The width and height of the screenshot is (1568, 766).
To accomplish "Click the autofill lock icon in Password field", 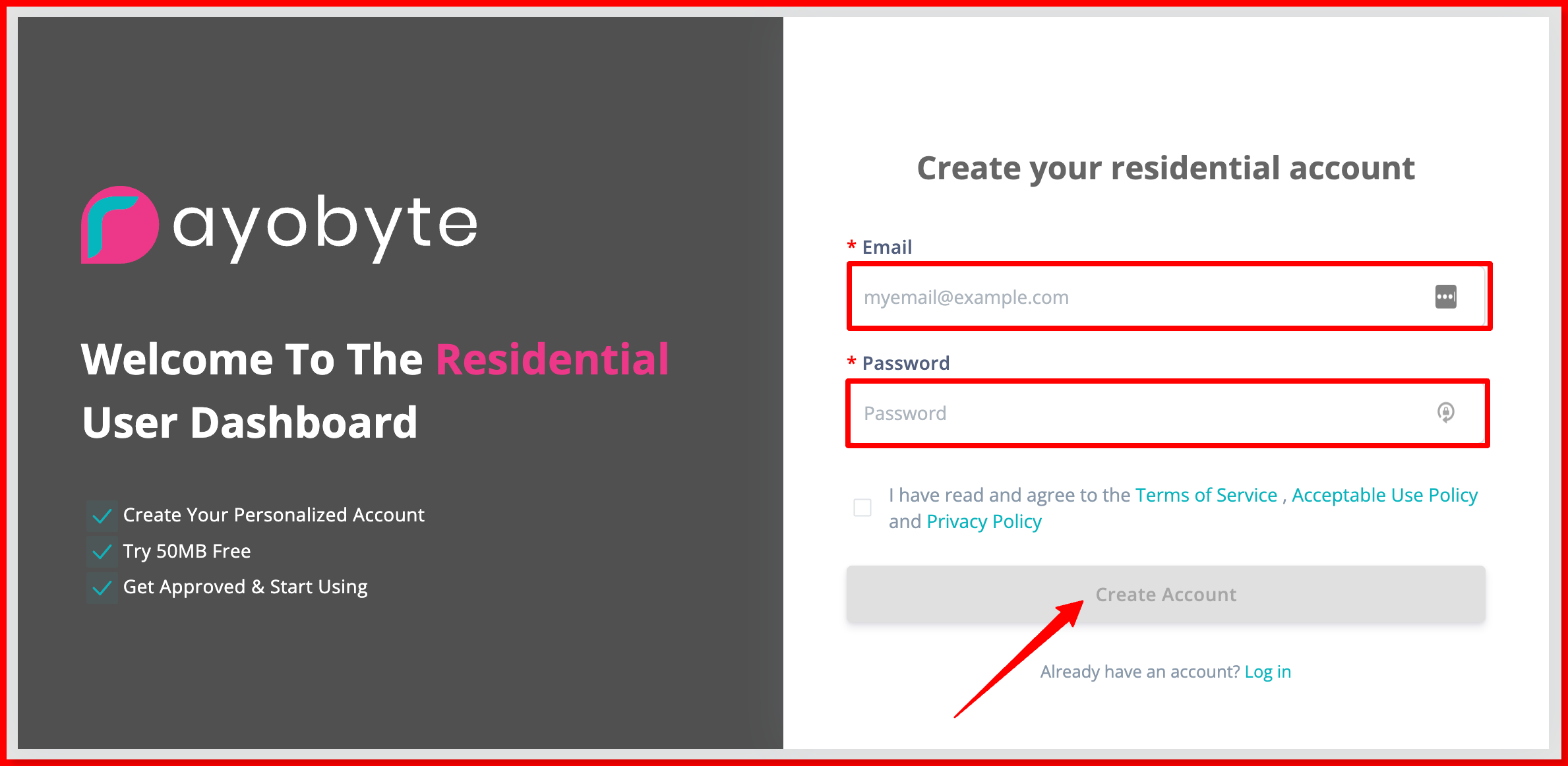I will [1445, 413].
